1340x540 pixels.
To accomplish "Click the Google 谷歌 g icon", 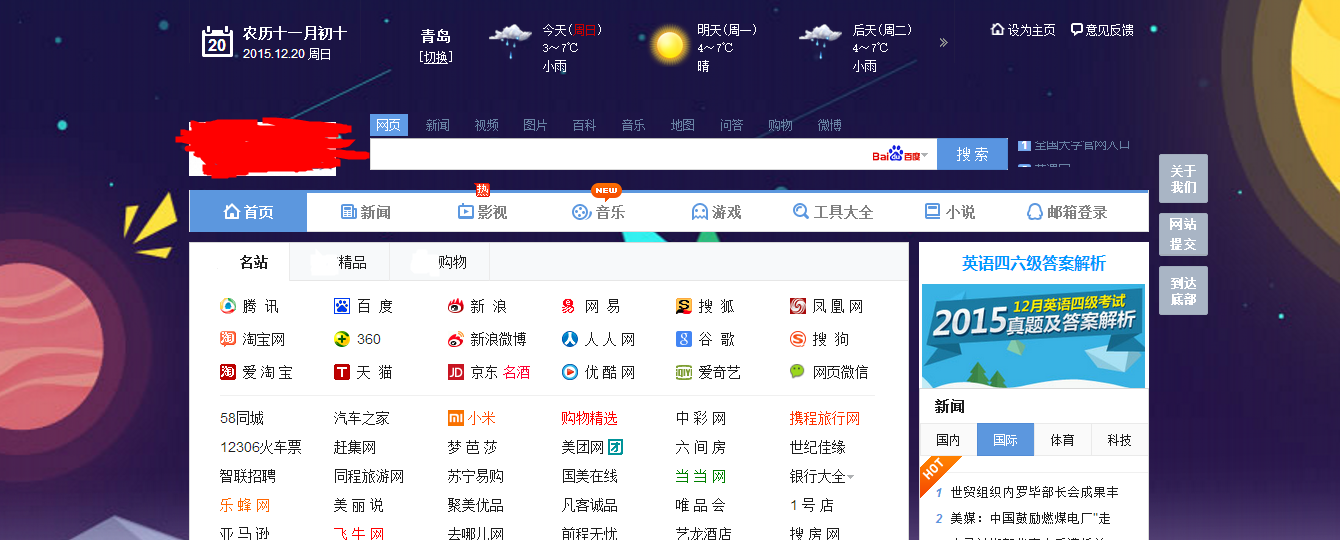I will click(684, 339).
